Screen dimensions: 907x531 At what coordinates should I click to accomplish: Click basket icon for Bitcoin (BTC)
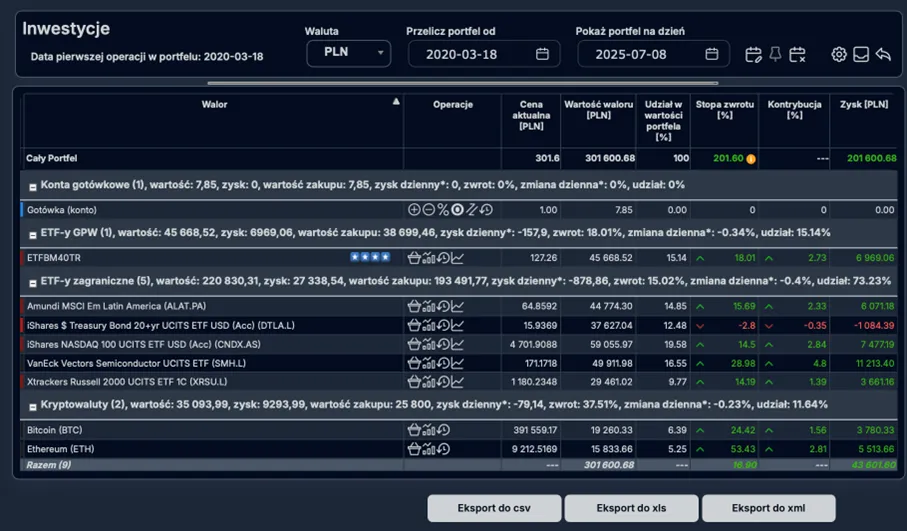(x=414, y=430)
